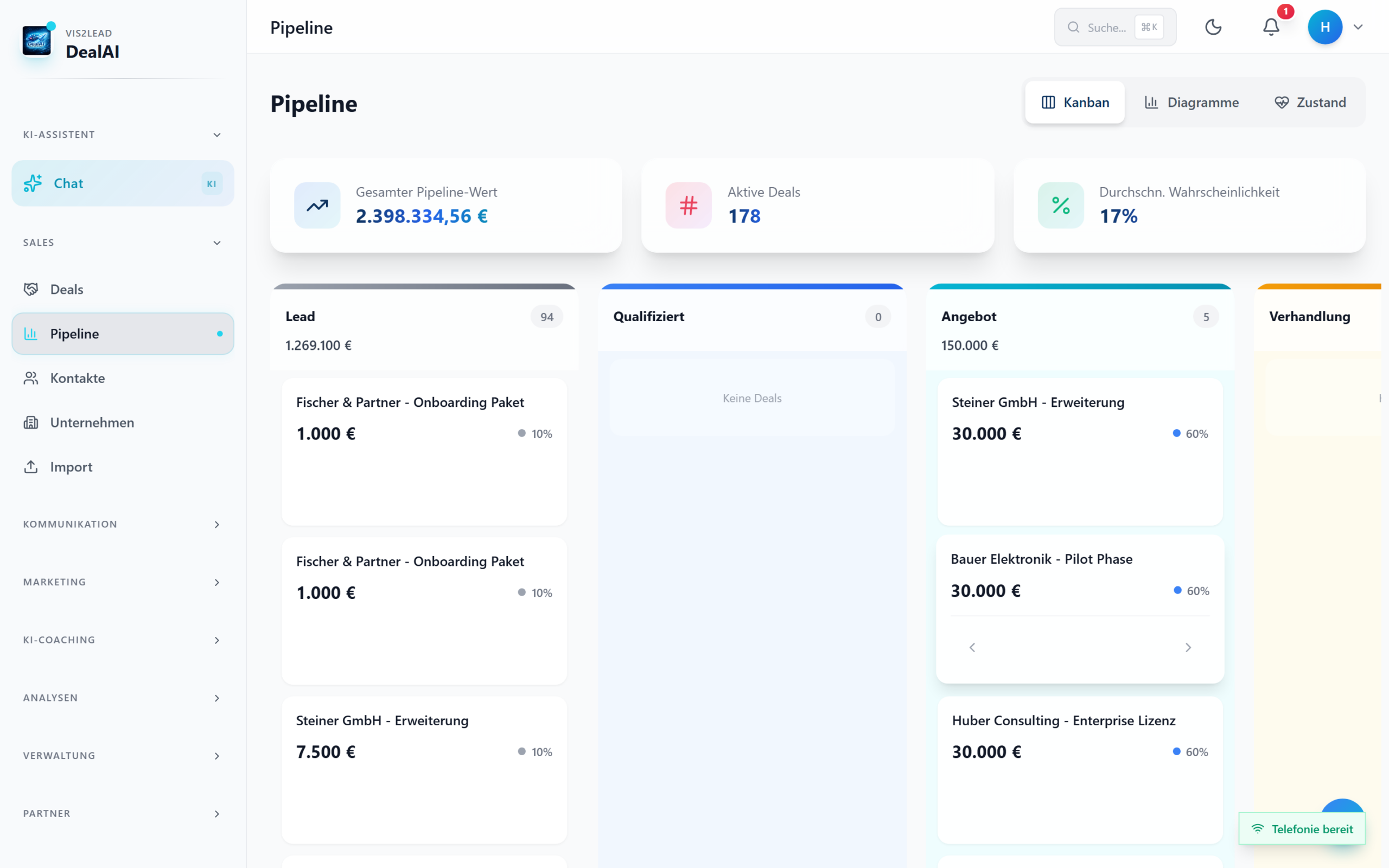Switch to the Zustand view

pyautogui.click(x=1310, y=102)
